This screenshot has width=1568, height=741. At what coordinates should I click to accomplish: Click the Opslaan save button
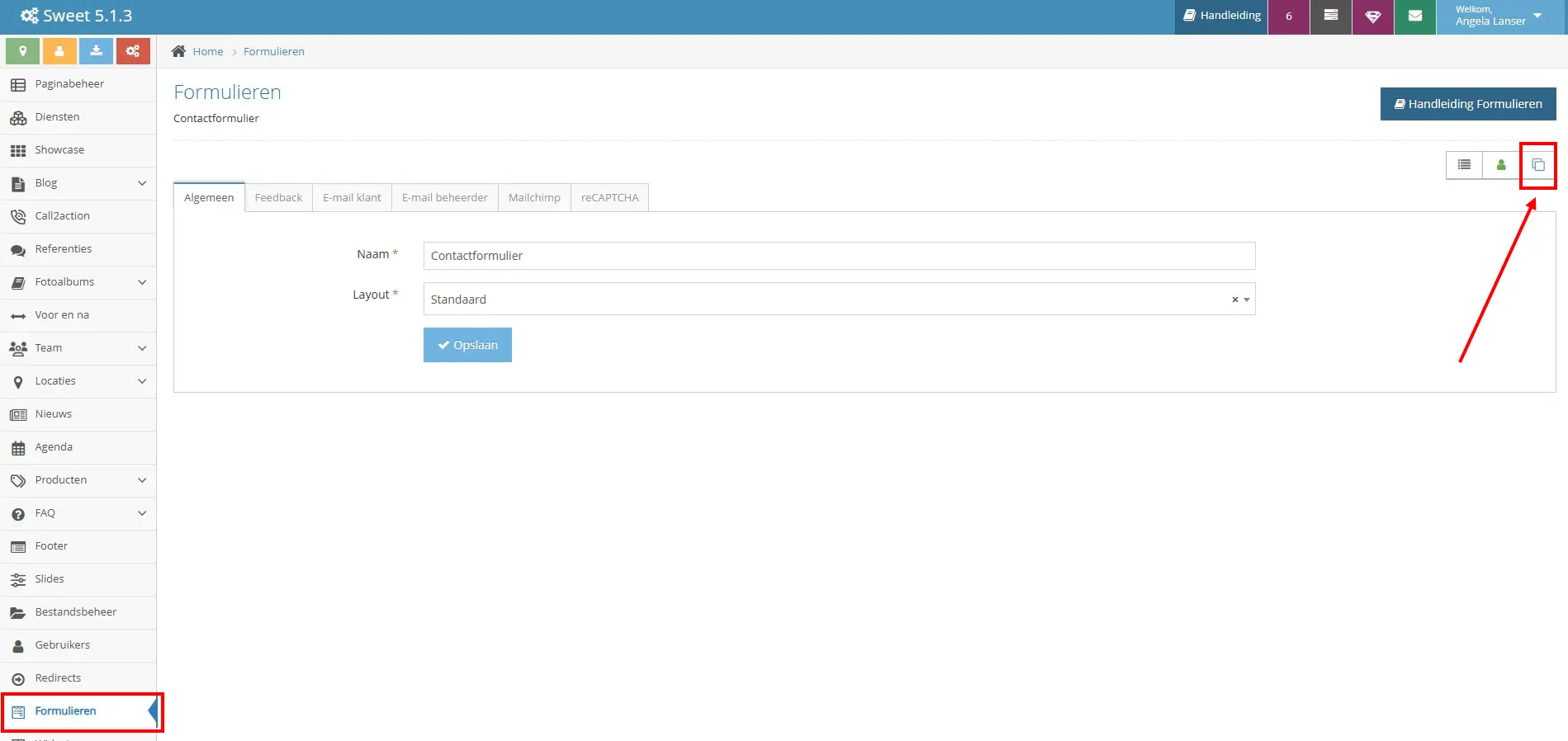(467, 345)
